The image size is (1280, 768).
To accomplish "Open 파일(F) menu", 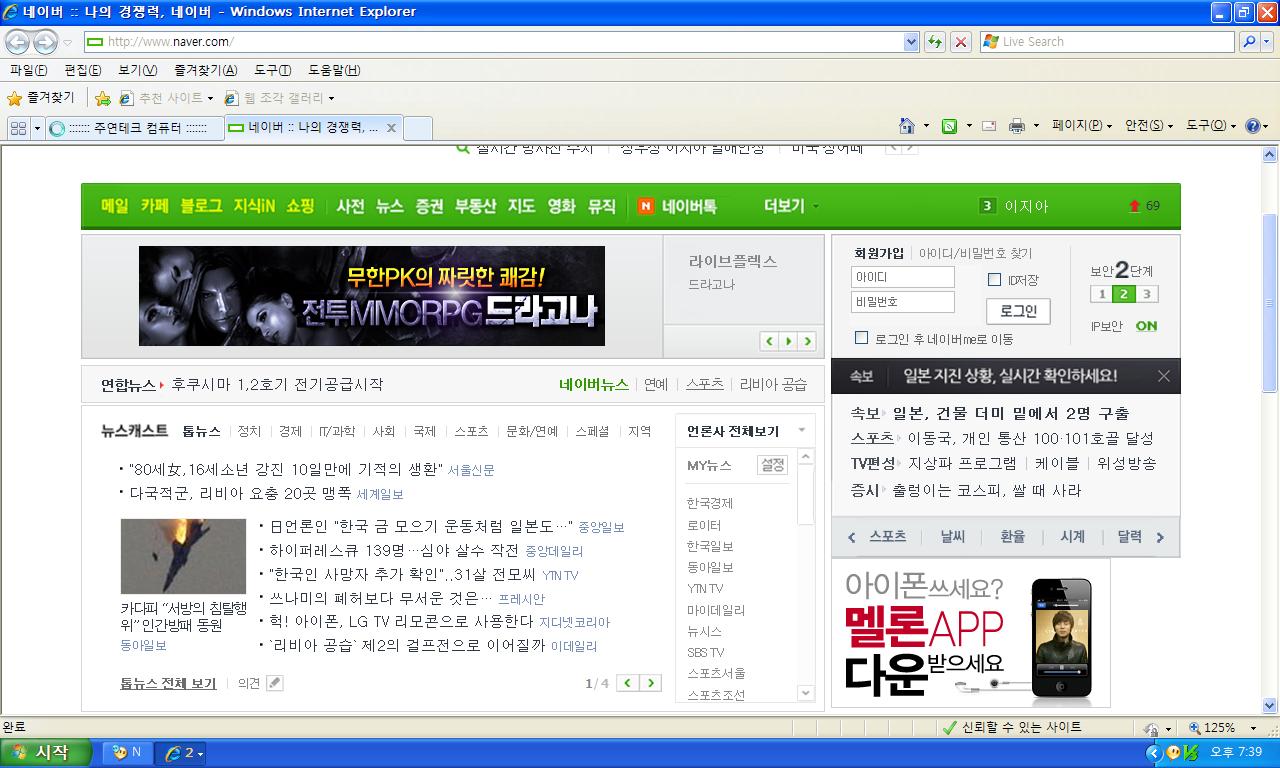I will [x=28, y=70].
